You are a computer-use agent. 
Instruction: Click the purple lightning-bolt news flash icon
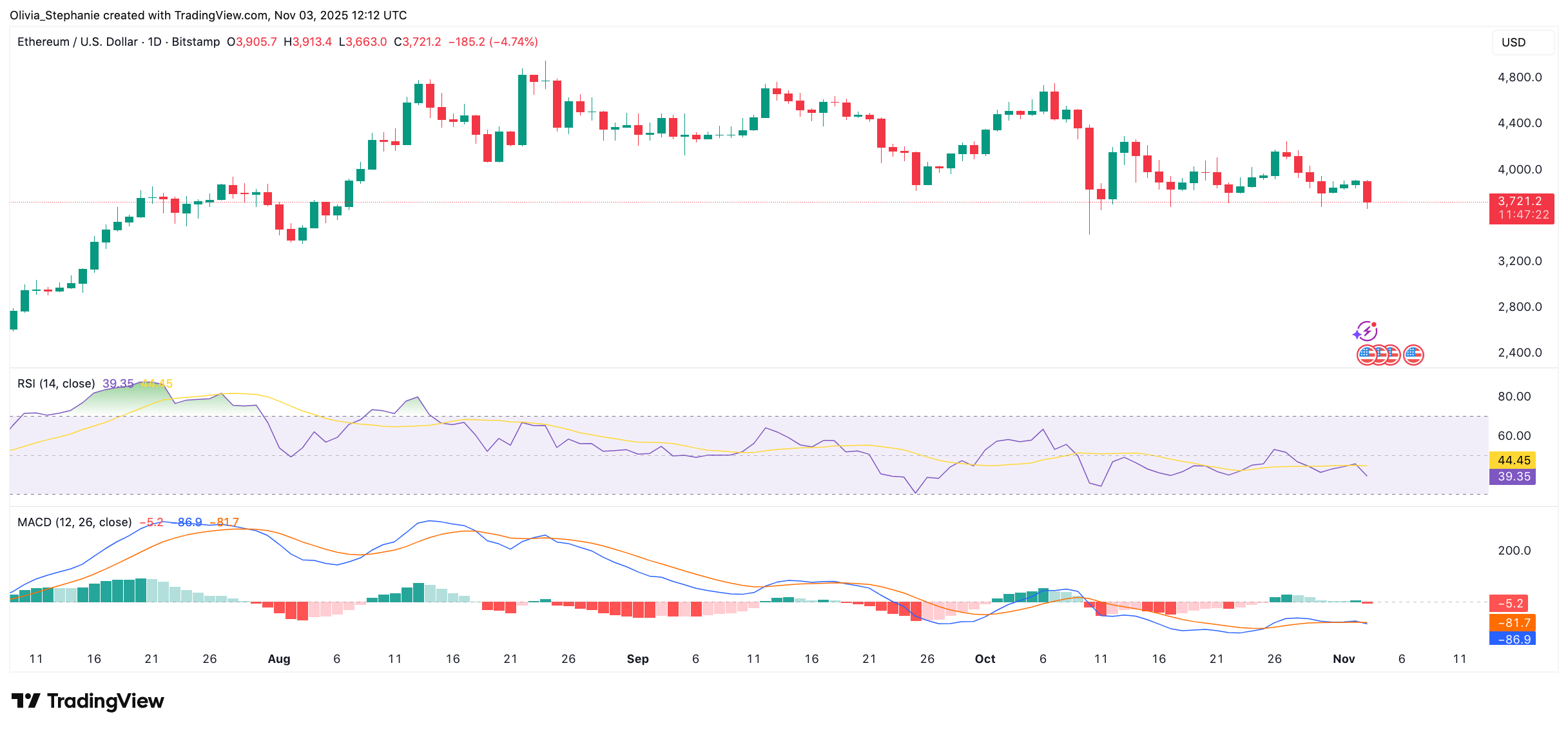(x=1366, y=331)
